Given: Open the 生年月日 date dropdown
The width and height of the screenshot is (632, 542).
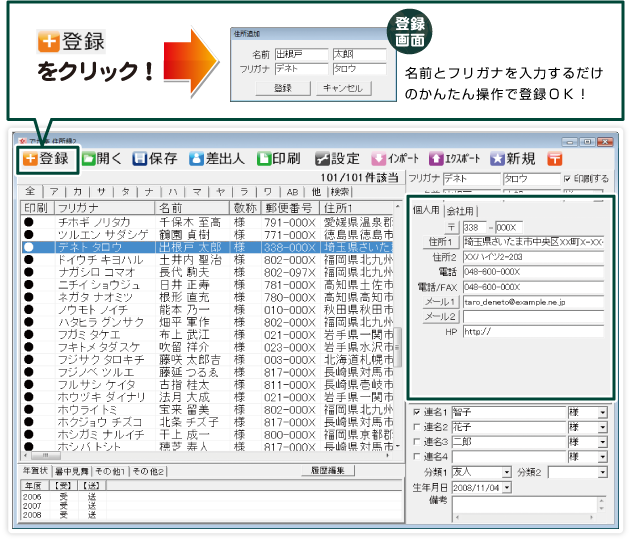Looking at the screenshot, I should [x=506, y=486].
